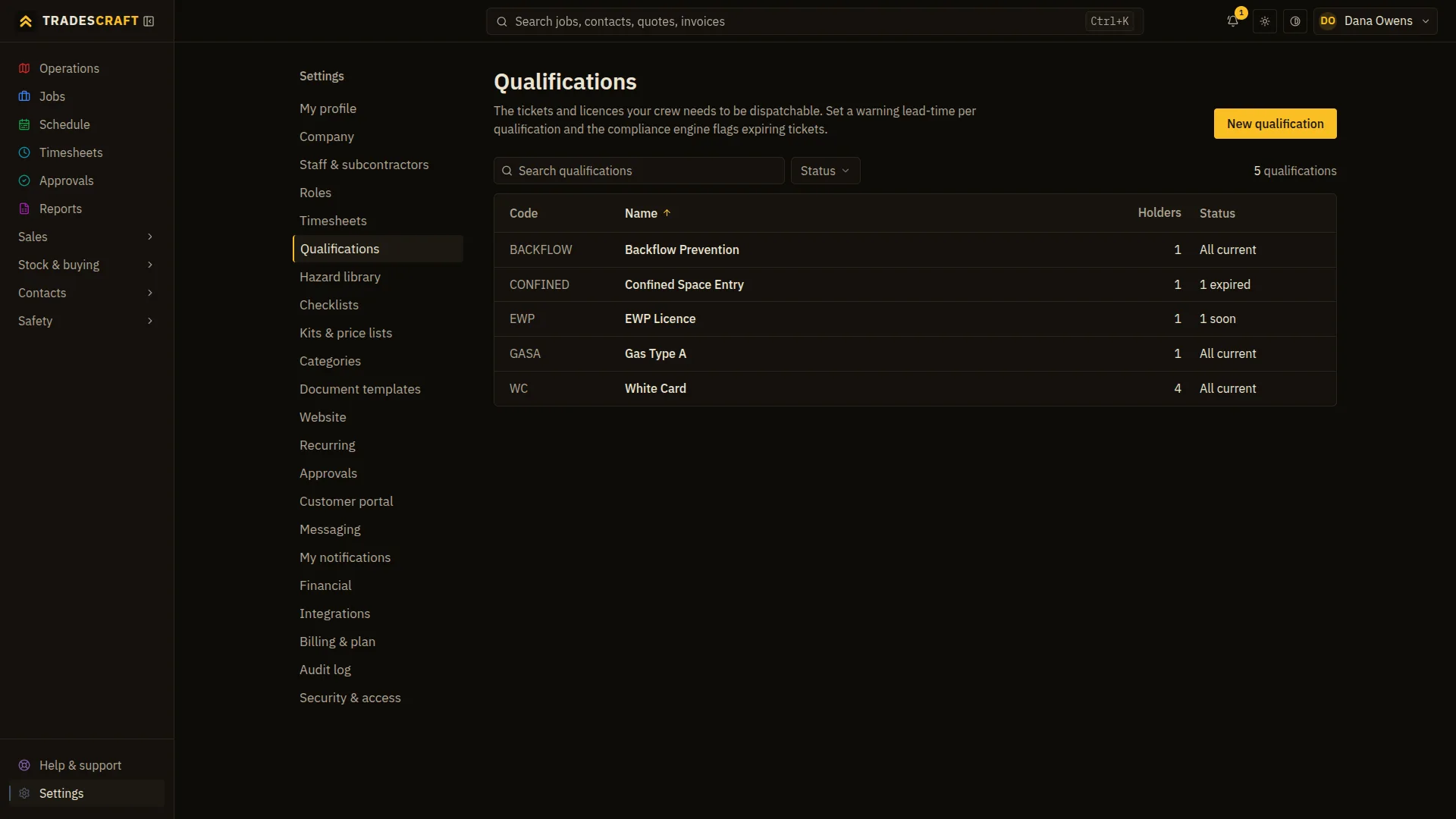Open Schedule in the sidebar
The image size is (1456, 819).
pos(86,124)
